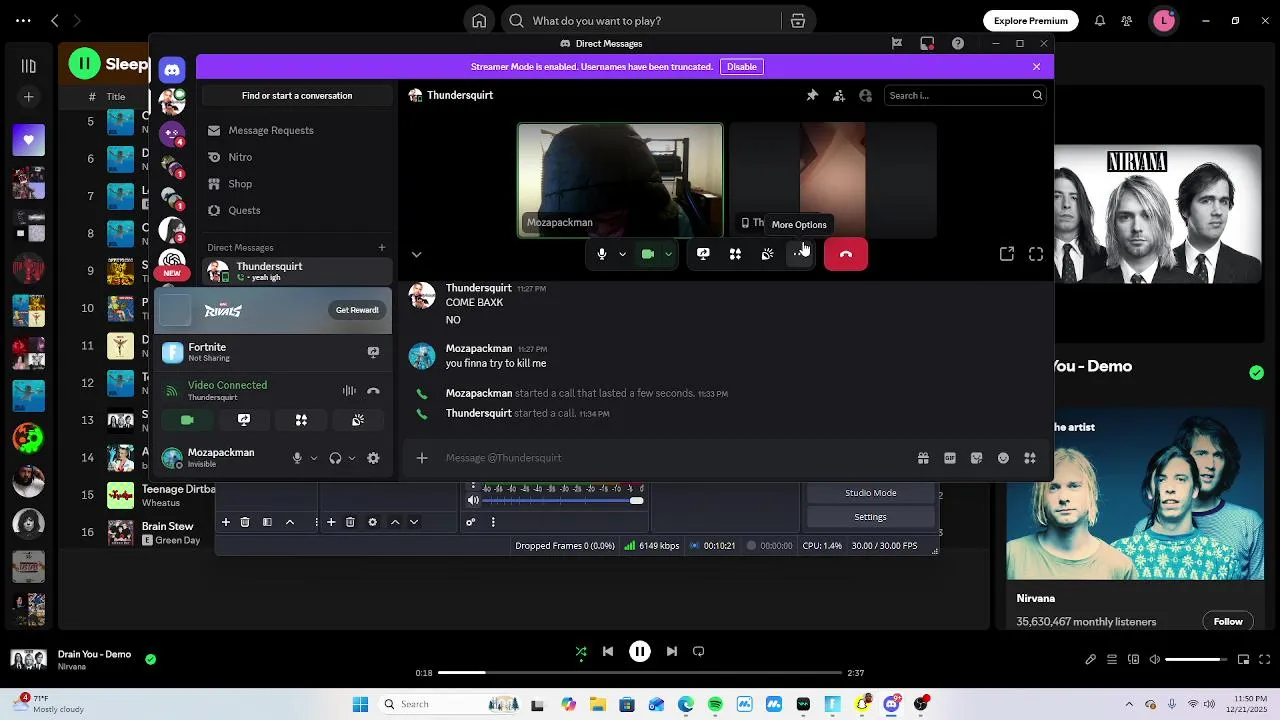Screen dimensions: 1280x720
Task: Click Message @Thundersquirt input box
Action: pos(675,458)
